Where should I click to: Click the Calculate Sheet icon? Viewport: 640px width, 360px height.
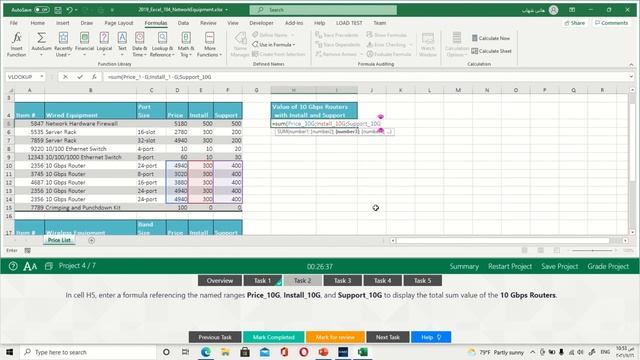click(474, 51)
